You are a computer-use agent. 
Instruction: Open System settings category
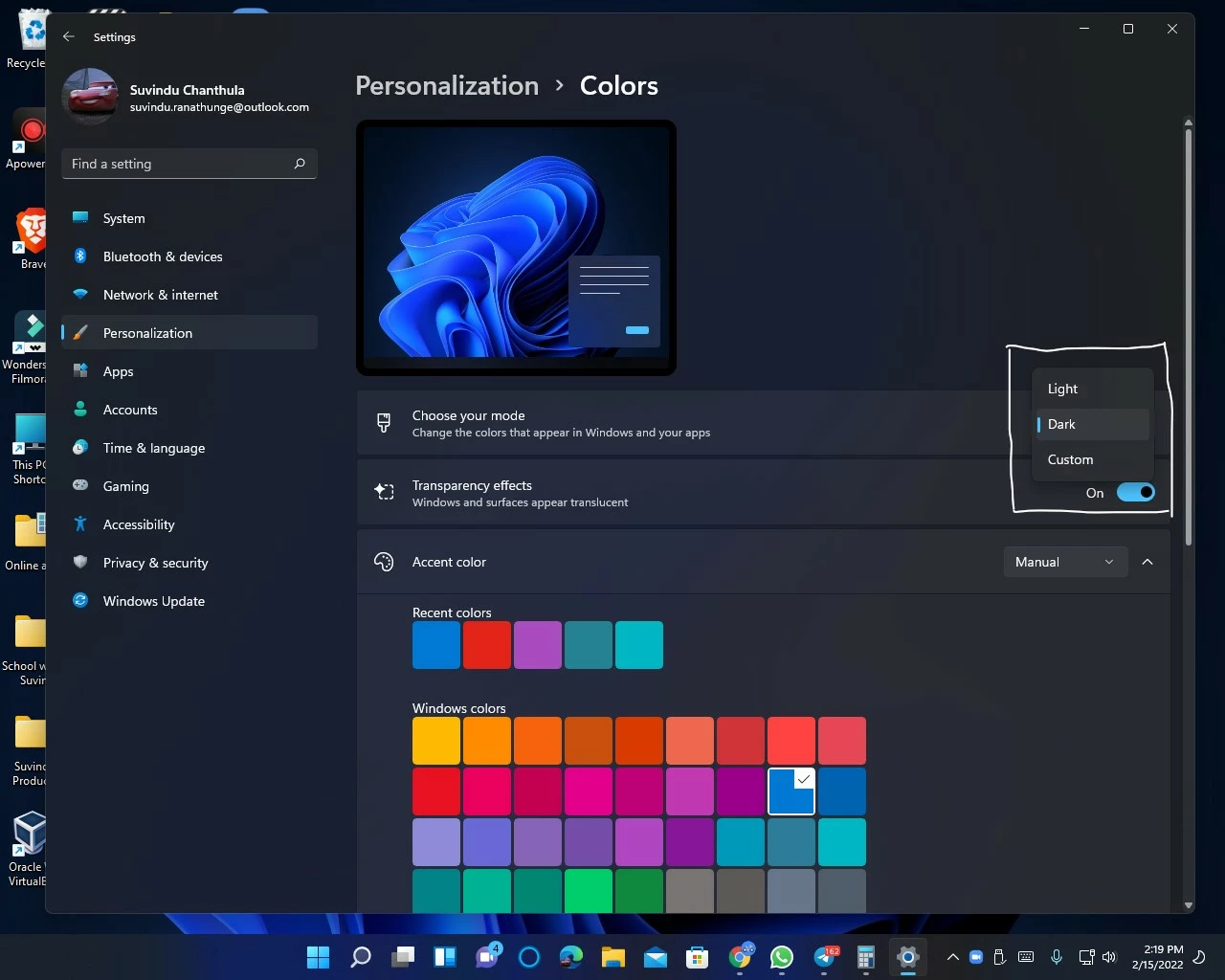coord(189,218)
